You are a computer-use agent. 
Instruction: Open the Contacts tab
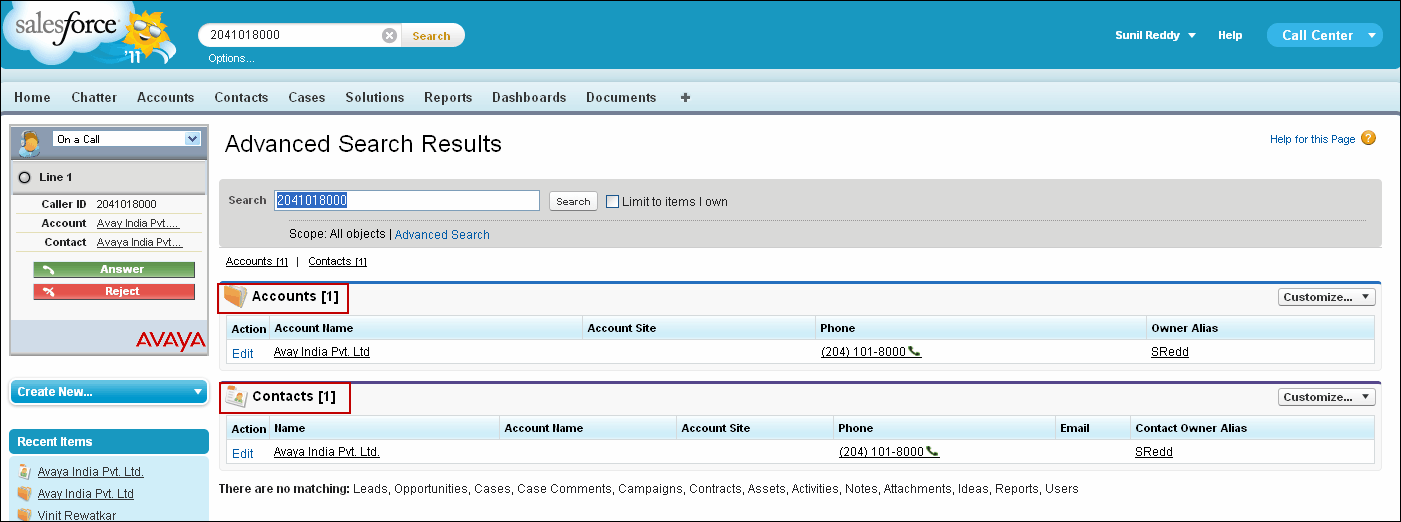241,98
